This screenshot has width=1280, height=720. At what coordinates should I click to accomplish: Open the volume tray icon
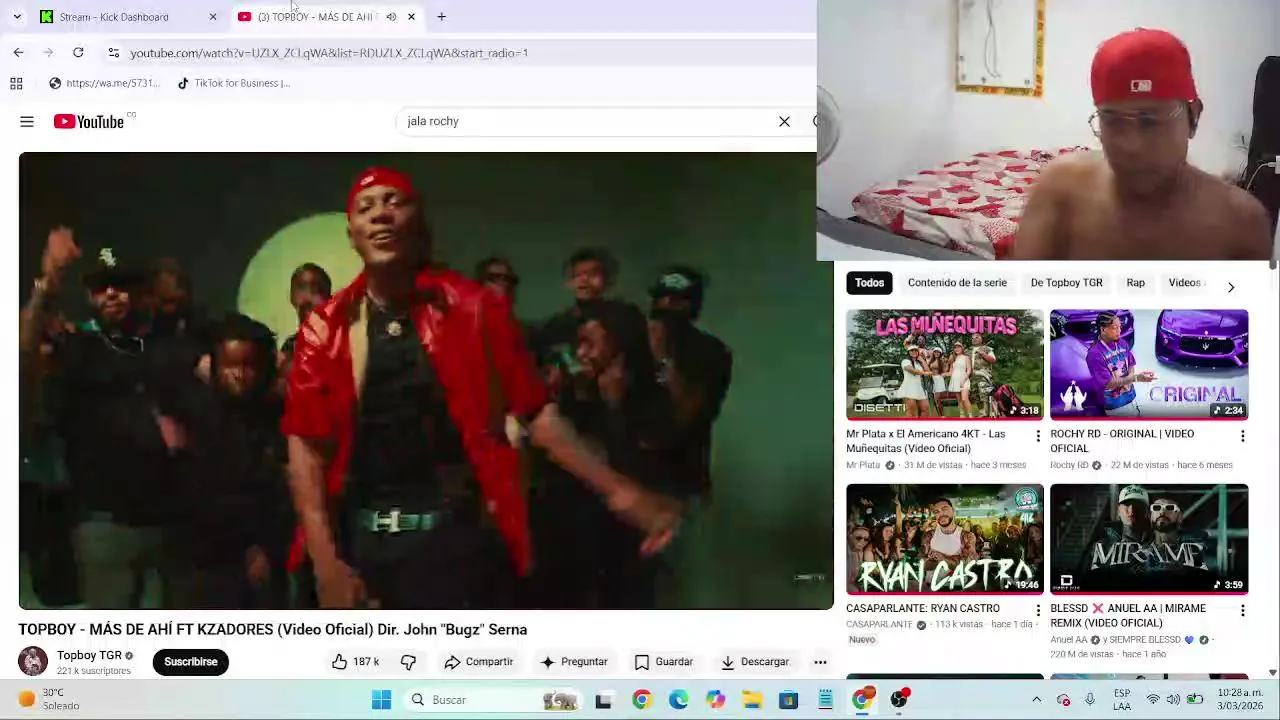[x=1173, y=700]
